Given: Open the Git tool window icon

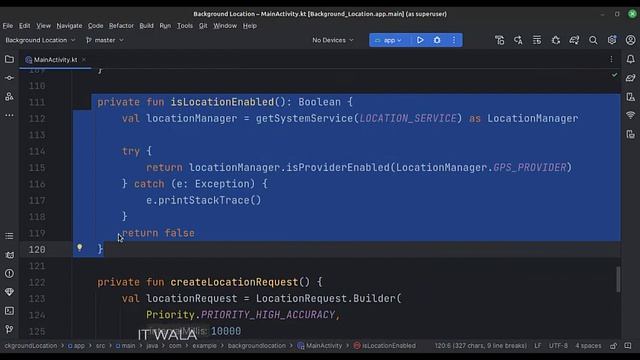Looking at the screenshot, I should point(9,329).
